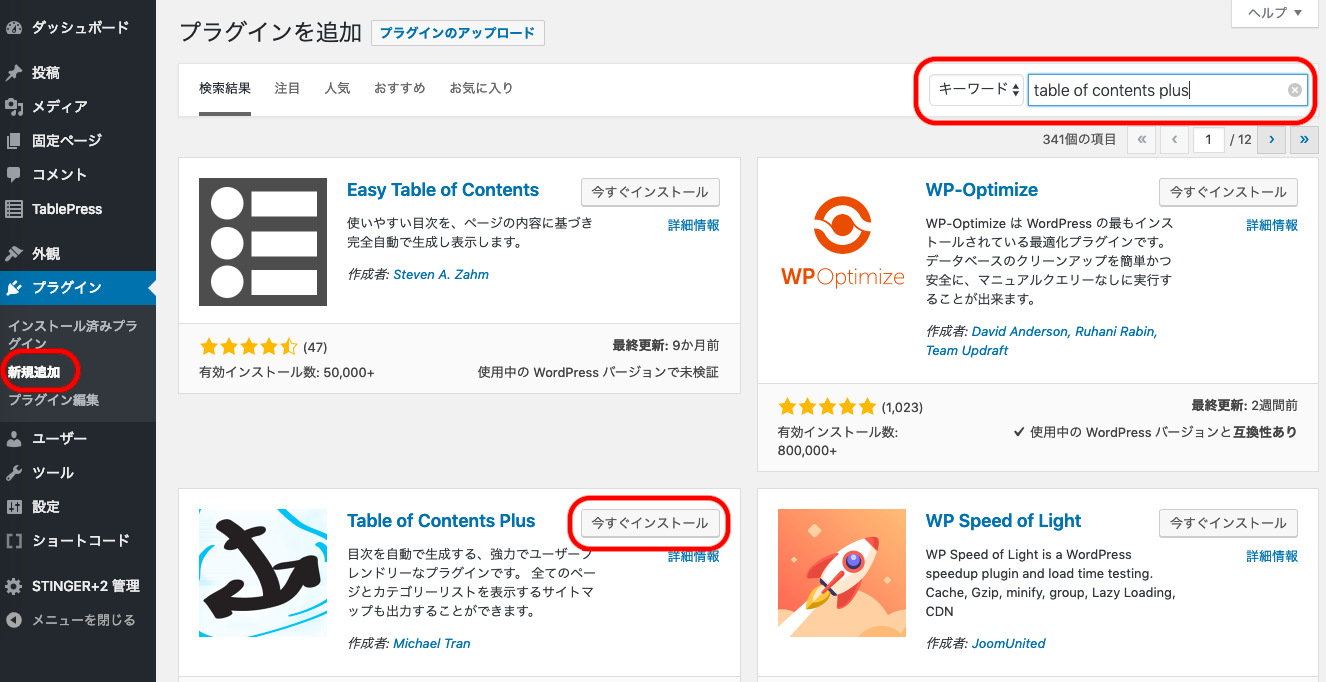Open the 設定 menu item
The image size is (1326, 682).
click(78, 506)
